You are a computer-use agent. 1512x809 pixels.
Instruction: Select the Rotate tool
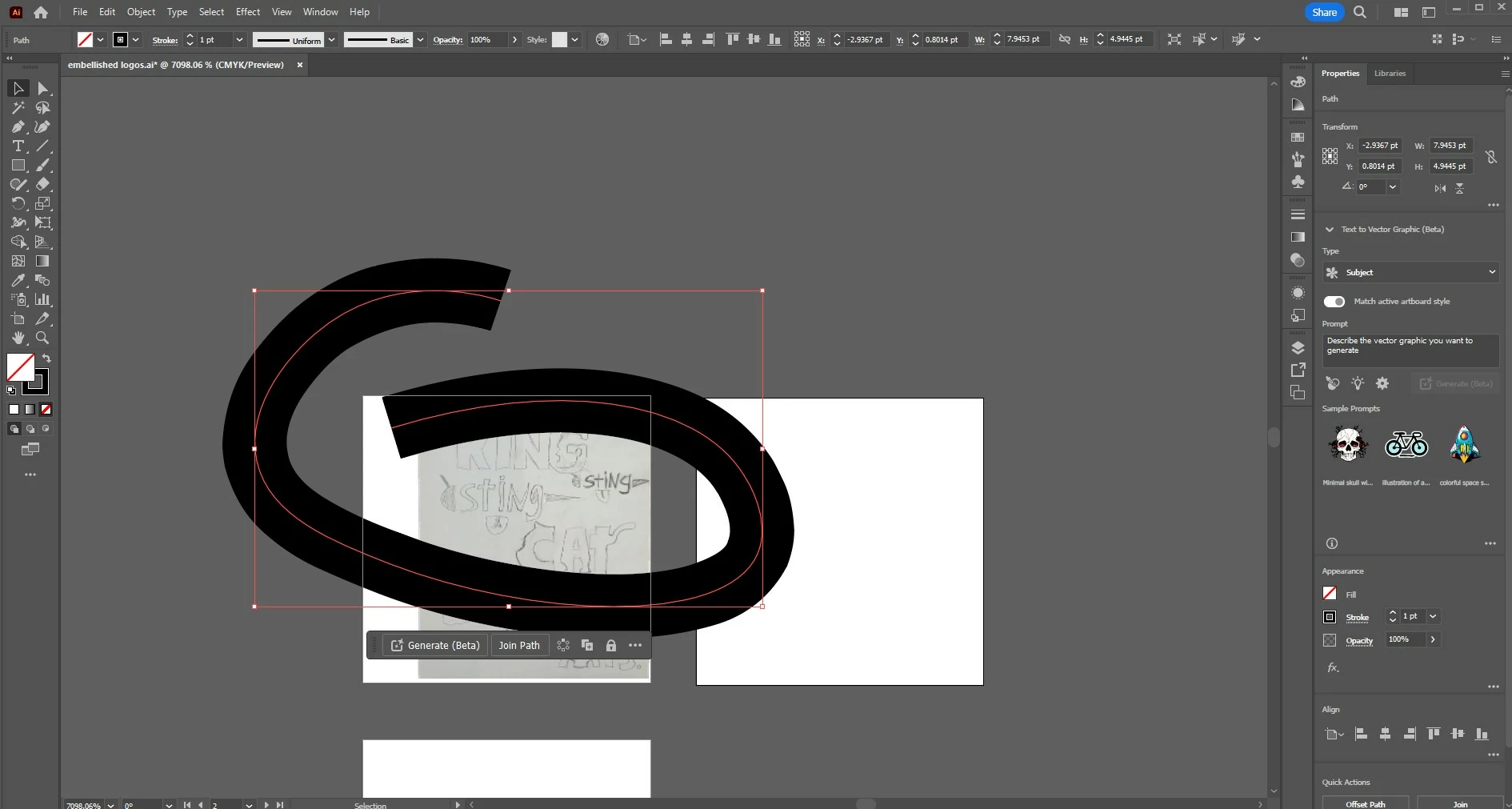coord(18,203)
